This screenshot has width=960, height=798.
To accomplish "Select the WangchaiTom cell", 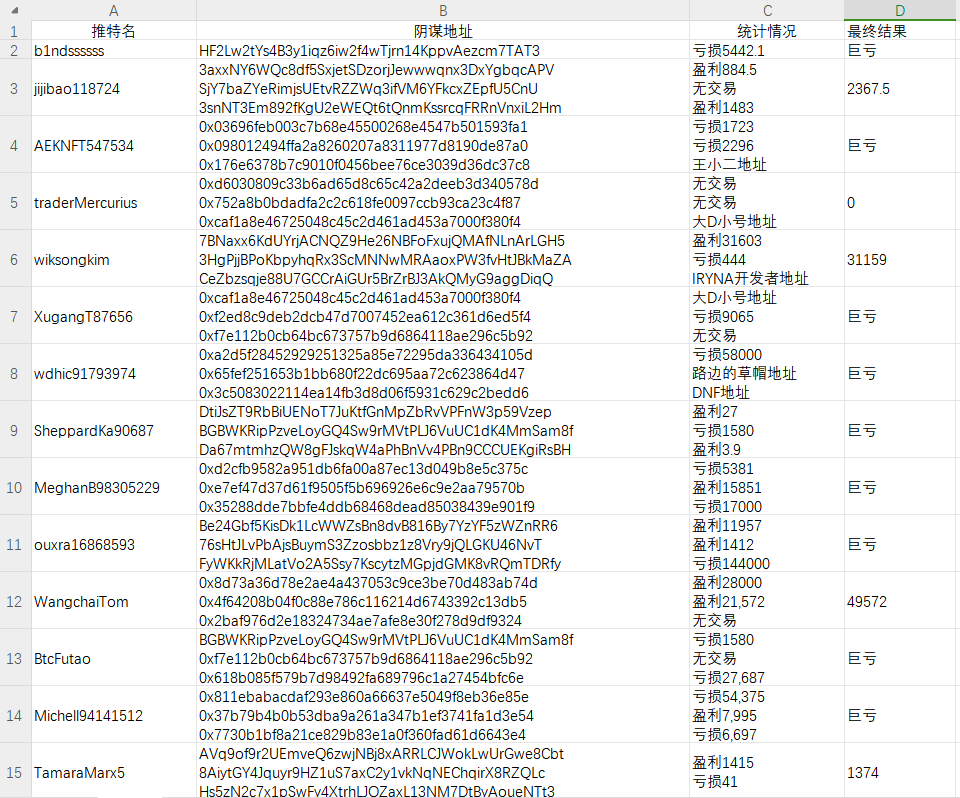I will point(113,601).
